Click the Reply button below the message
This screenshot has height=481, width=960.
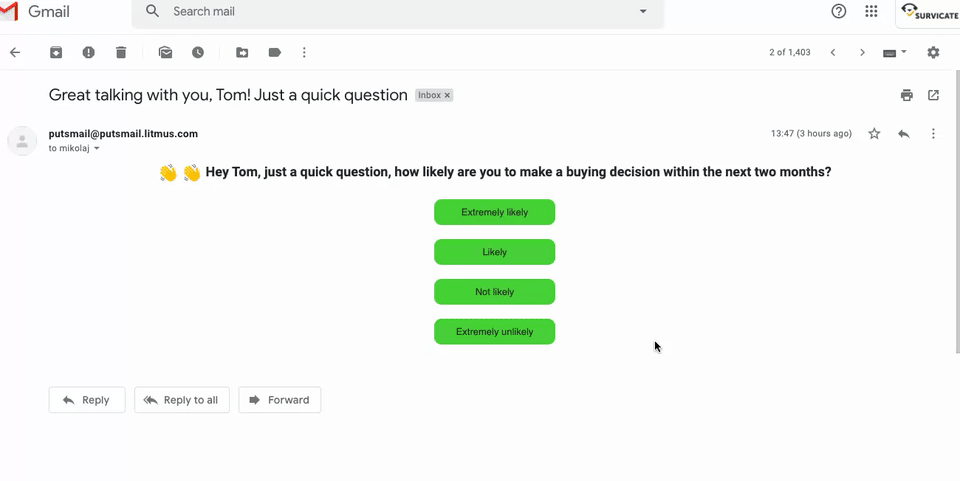click(x=87, y=400)
